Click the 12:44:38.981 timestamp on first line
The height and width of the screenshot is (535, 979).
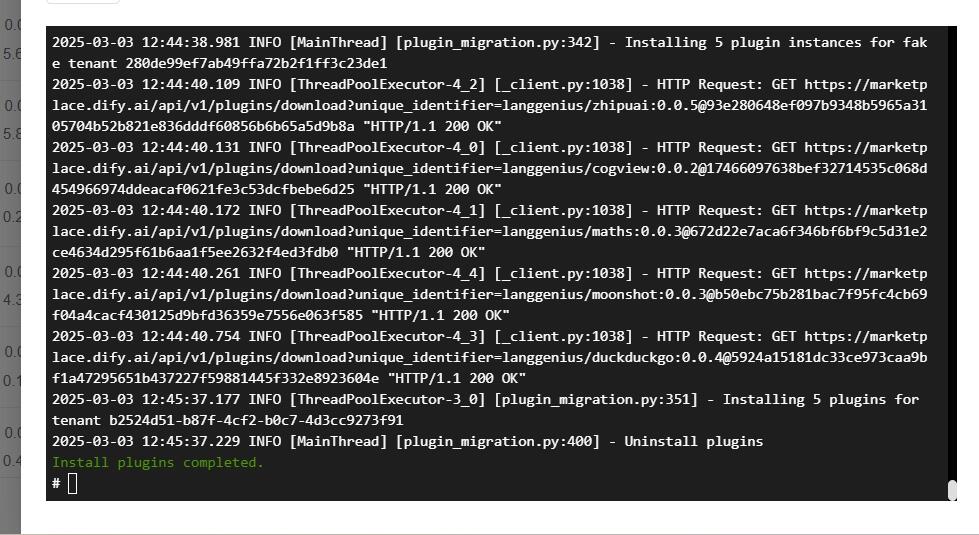tap(190, 42)
